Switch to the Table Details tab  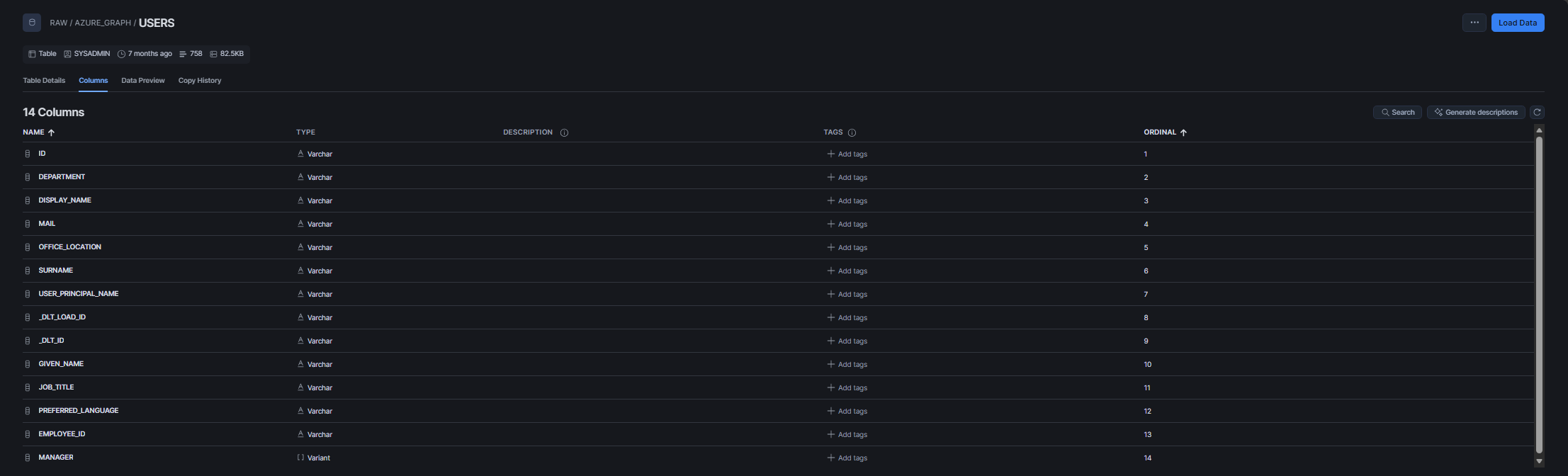[44, 81]
